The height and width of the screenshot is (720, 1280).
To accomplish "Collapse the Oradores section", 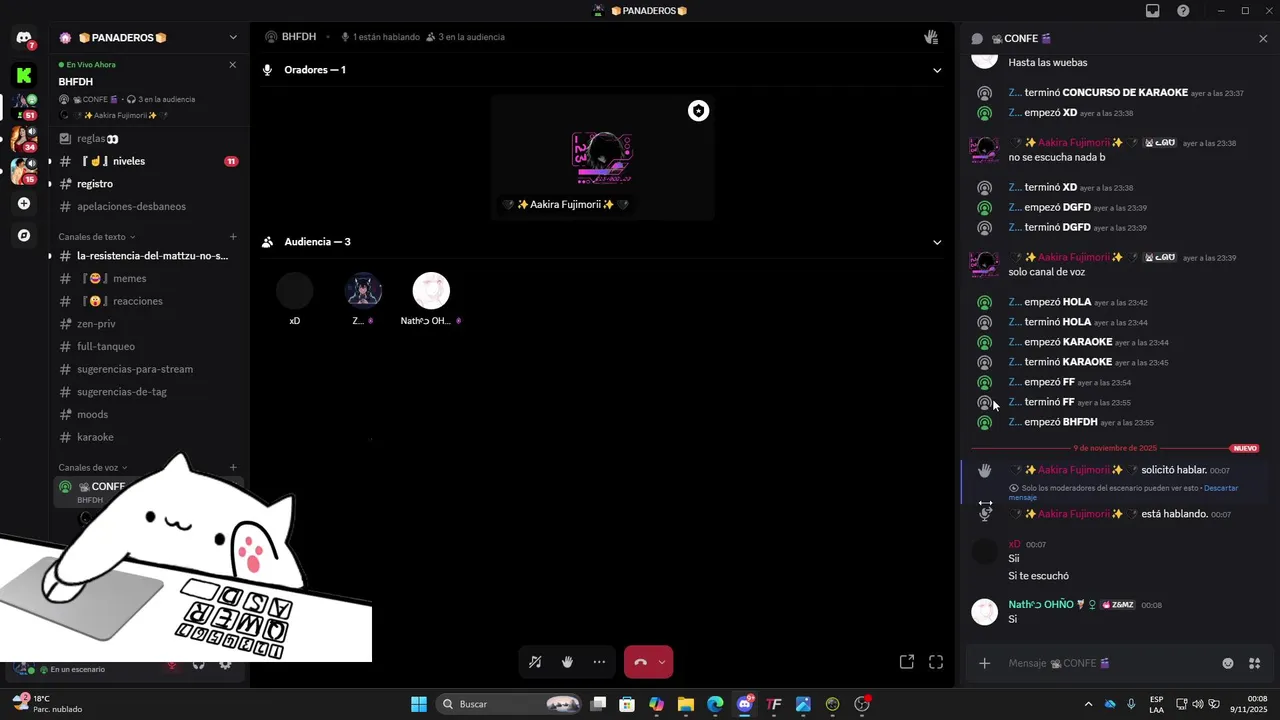I will 937,70.
